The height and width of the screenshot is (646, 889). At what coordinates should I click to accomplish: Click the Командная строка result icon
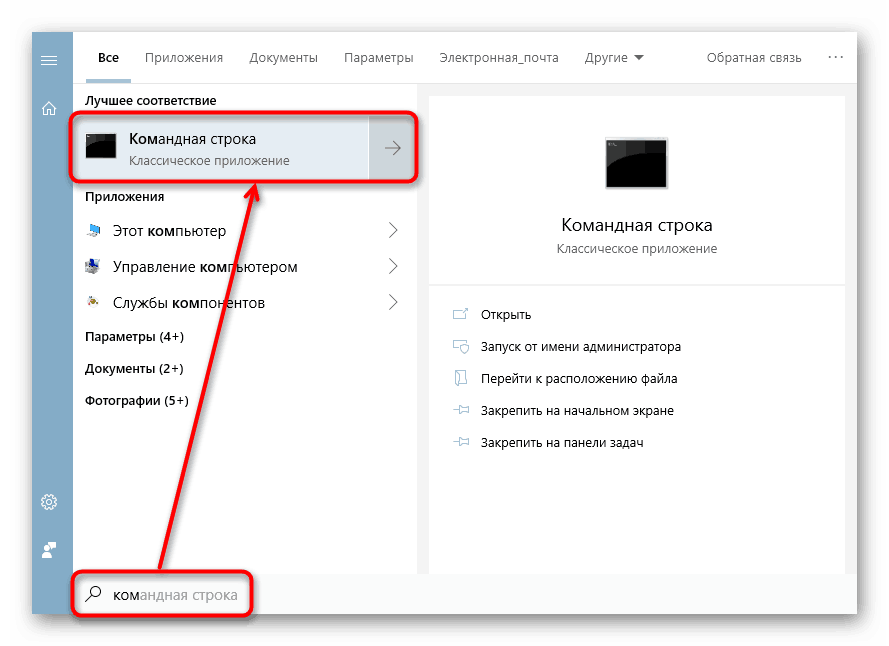coord(101,147)
